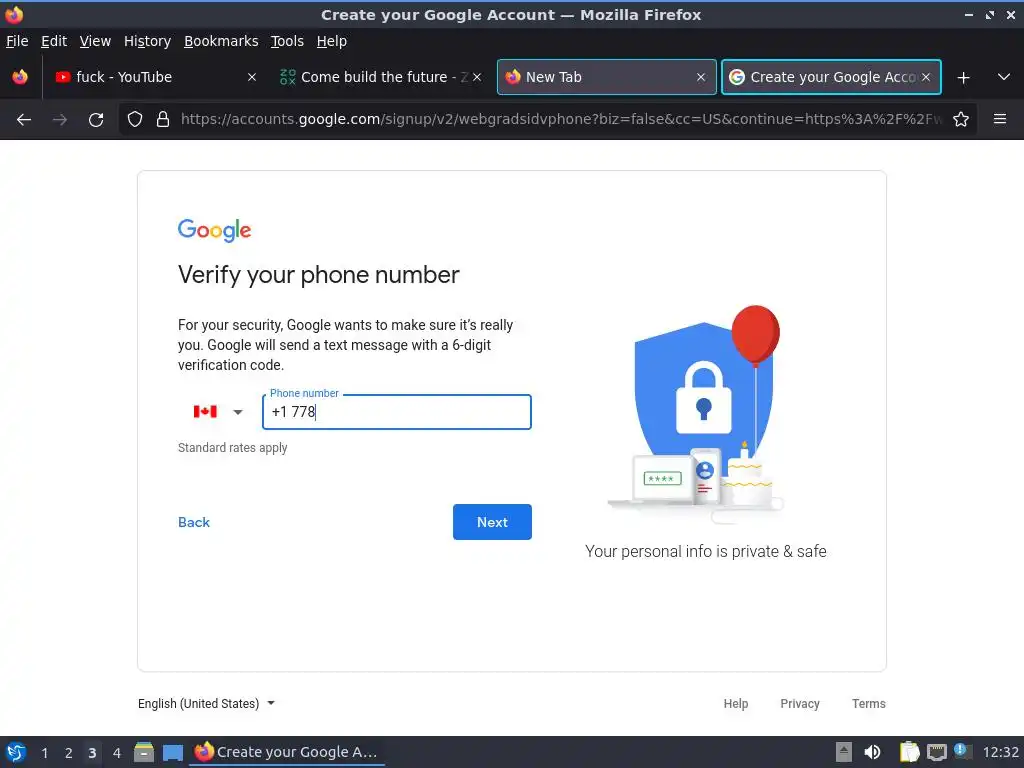1024x768 pixels.
Task: Bookmark this page with the star icon
Action: point(961,120)
